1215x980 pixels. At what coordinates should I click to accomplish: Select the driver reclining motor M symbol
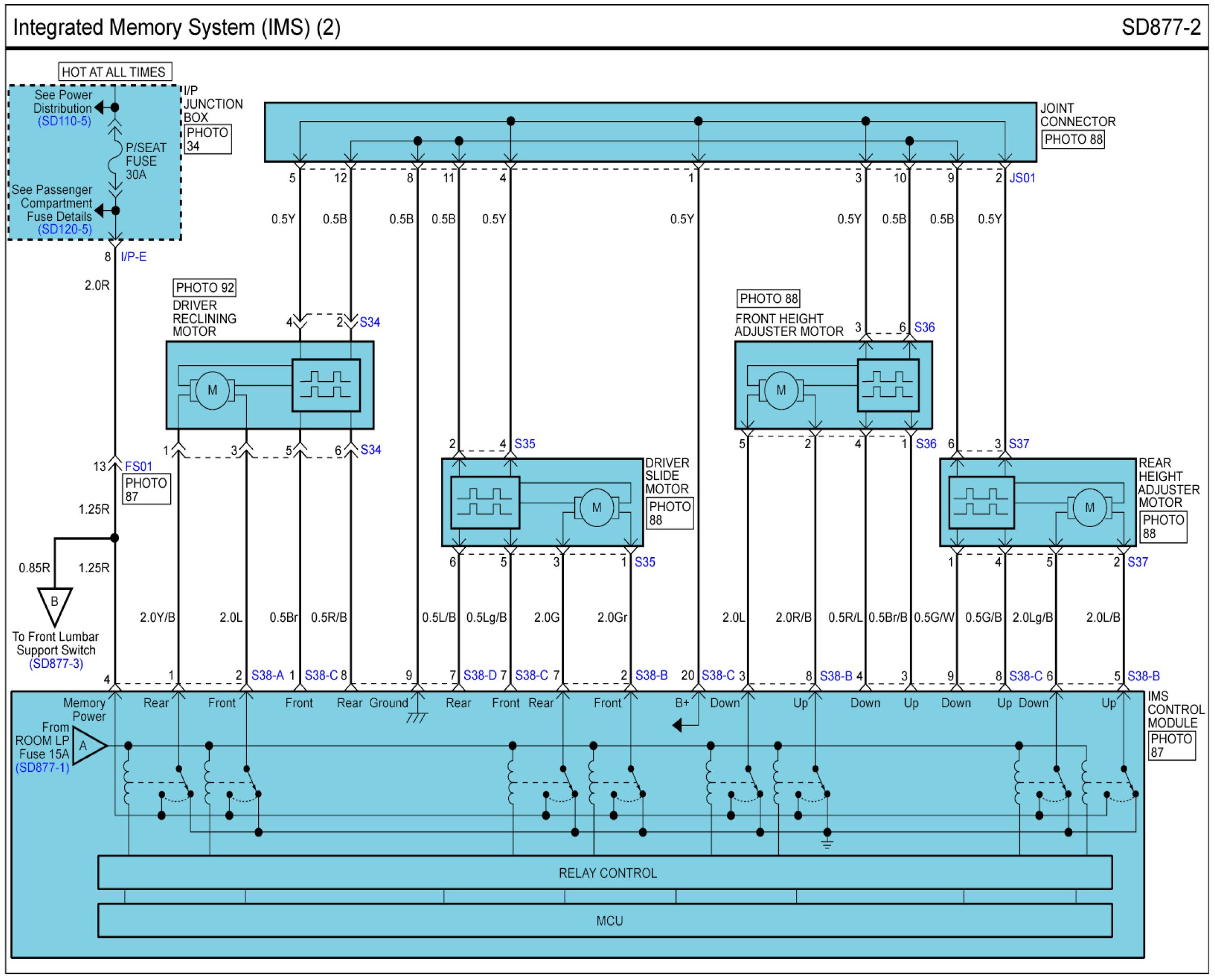pyautogui.click(x=212, y=390)
